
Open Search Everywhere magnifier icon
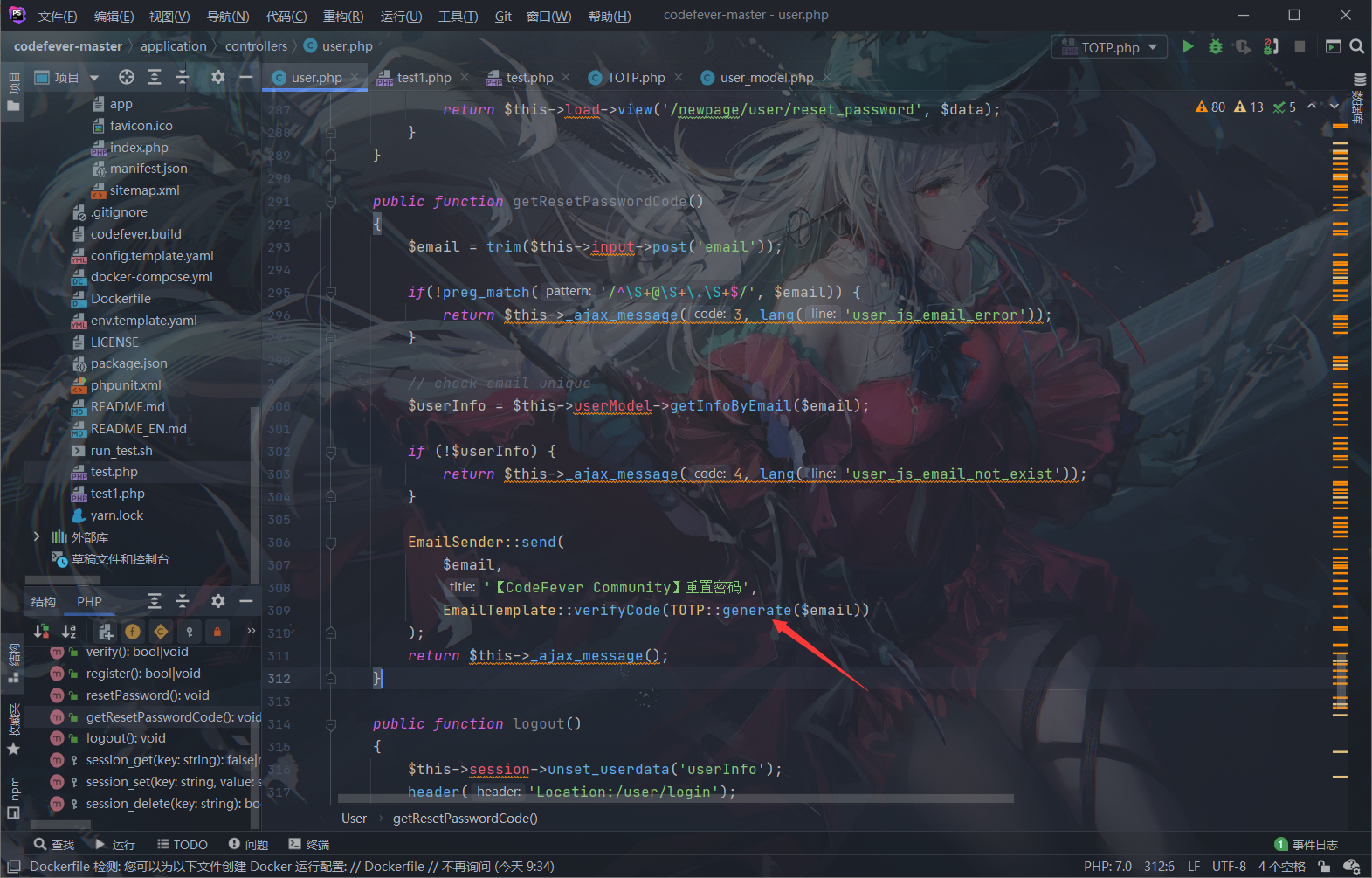tap(1356, 46)
